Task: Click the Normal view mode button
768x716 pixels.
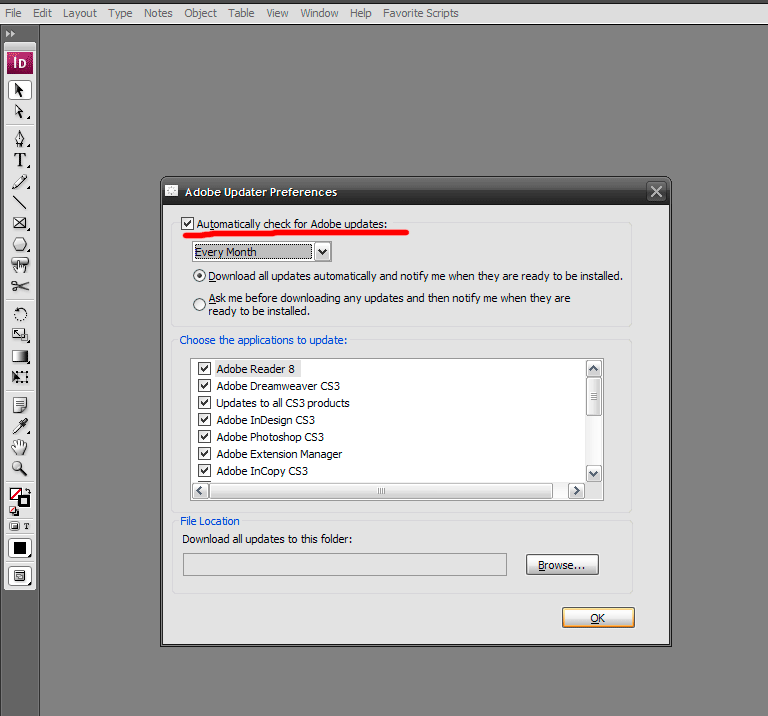Action: coord(20,576)
